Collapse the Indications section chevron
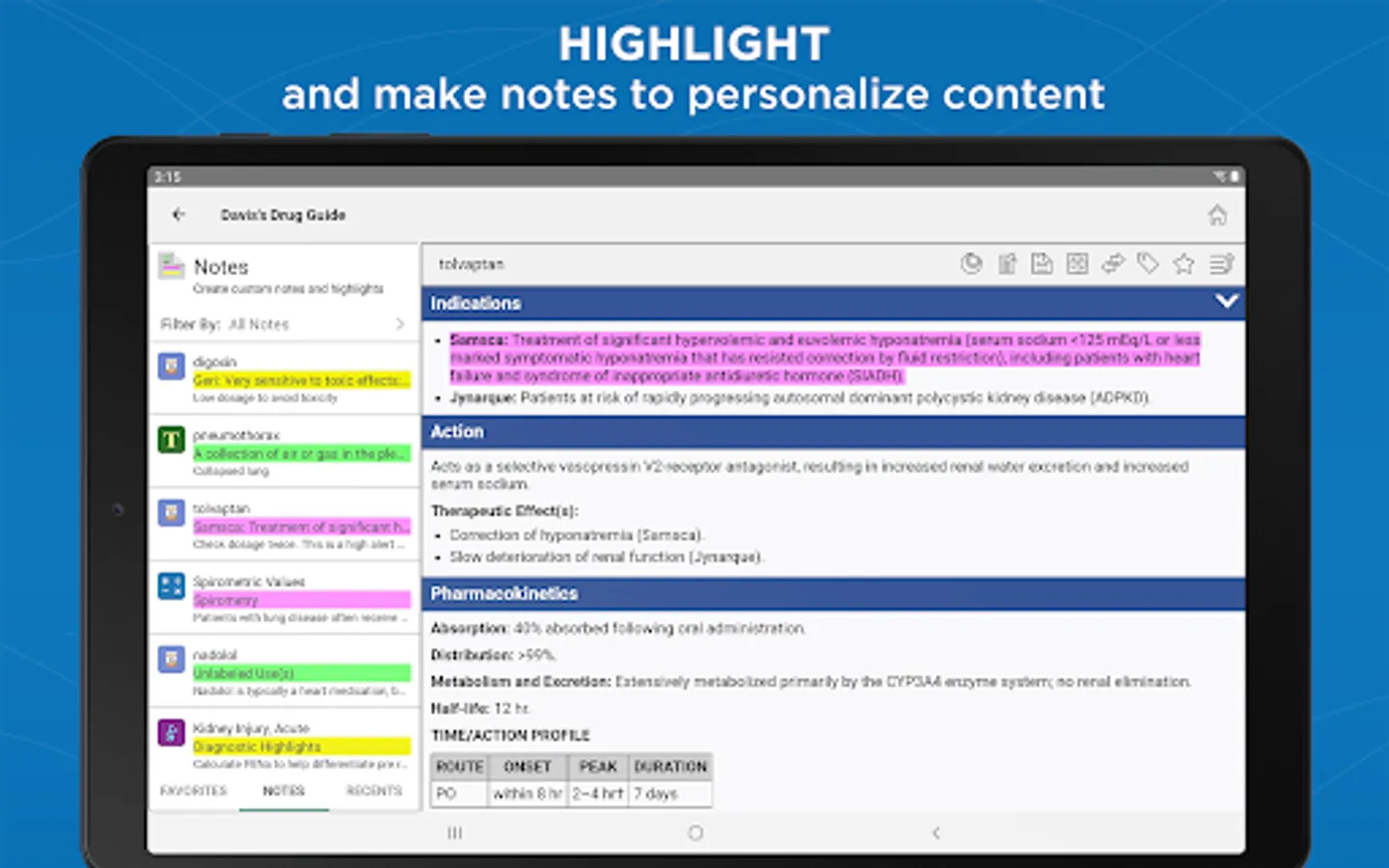This screenshot has width=1389, height=868. (x=1226, y=301)
